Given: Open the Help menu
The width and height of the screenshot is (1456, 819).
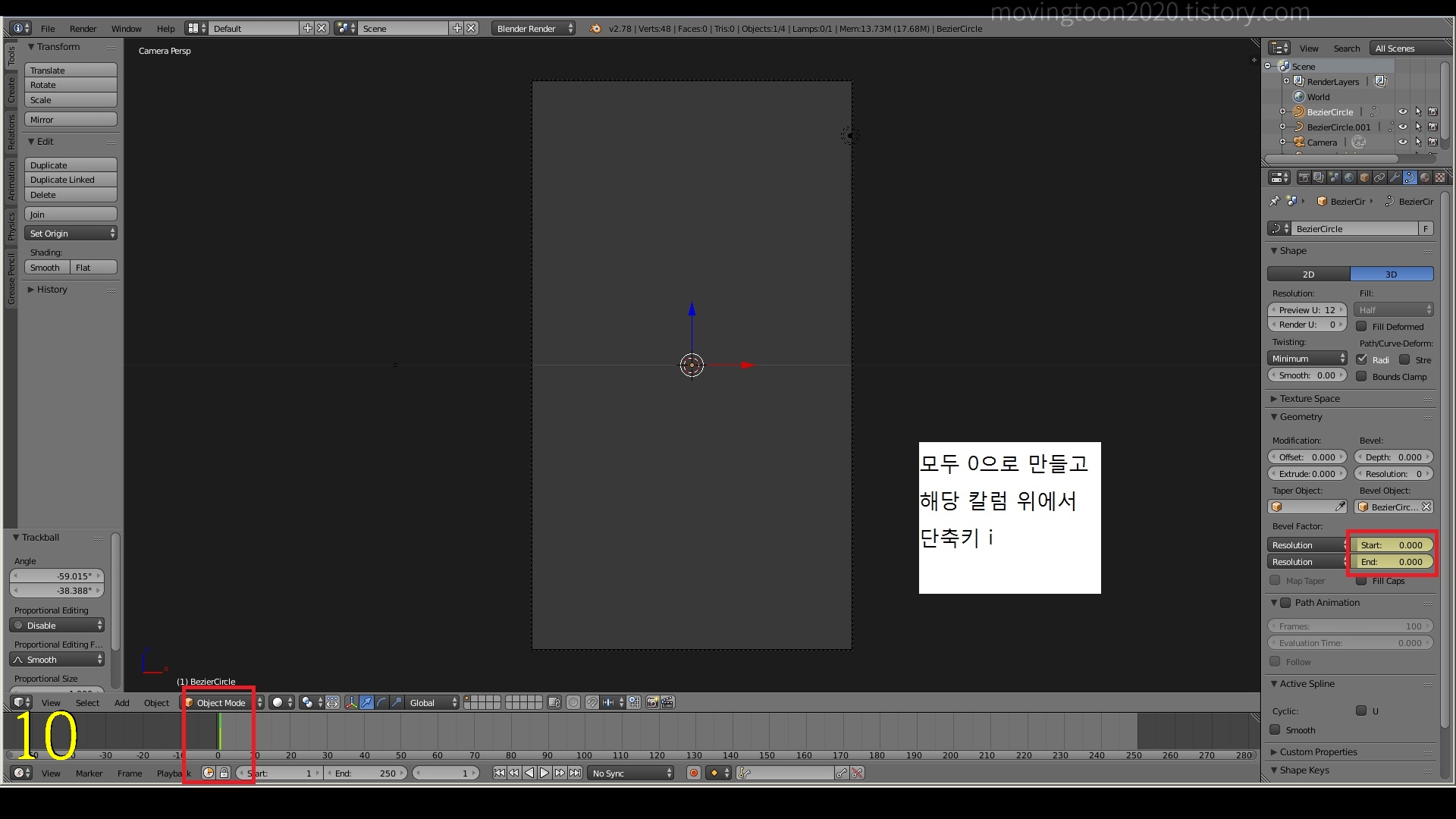Looking at the screenshot, I should [165, 28].
